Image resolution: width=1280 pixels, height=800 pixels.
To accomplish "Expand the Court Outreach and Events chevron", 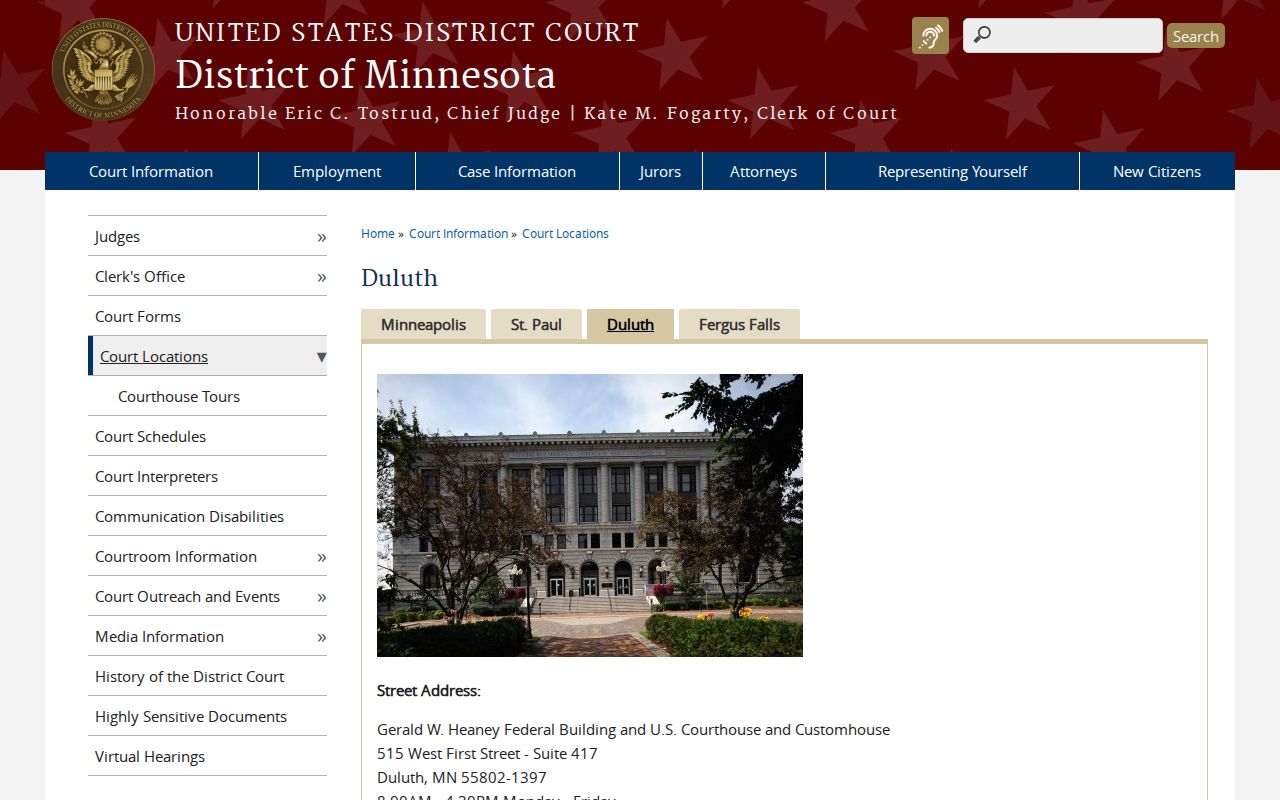I will click(321, 597).
